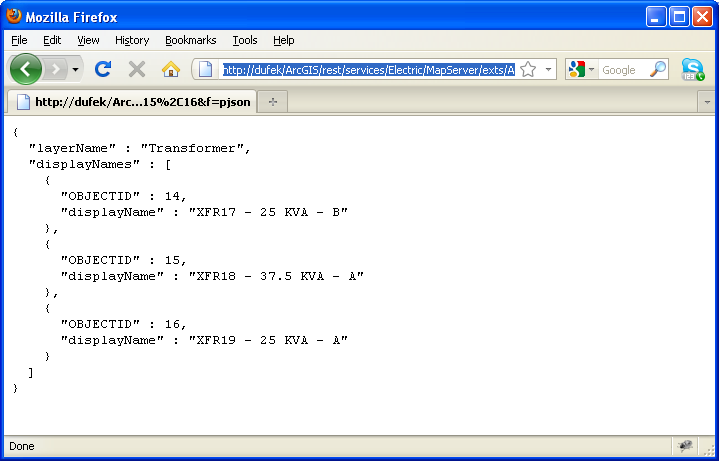
Task: Select the pjson page tab
Action: click(x=132, y=101)
